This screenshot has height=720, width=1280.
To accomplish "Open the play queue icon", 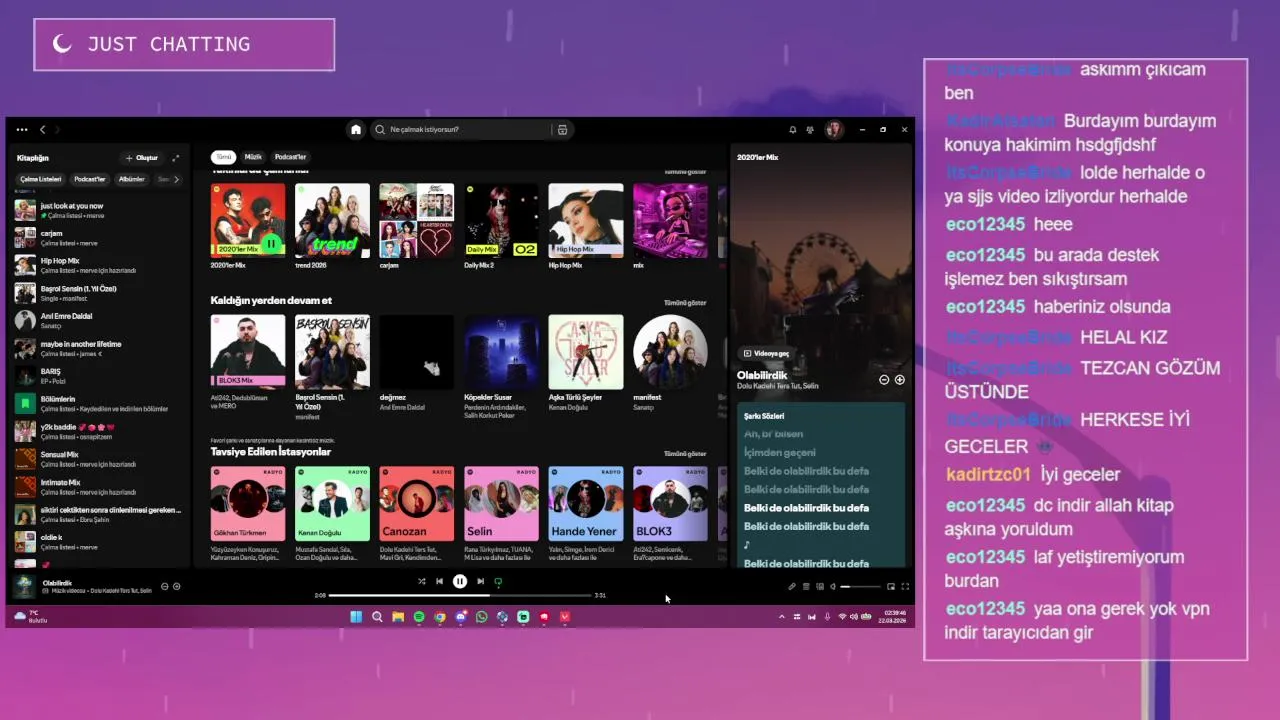I will pos(806,587).
